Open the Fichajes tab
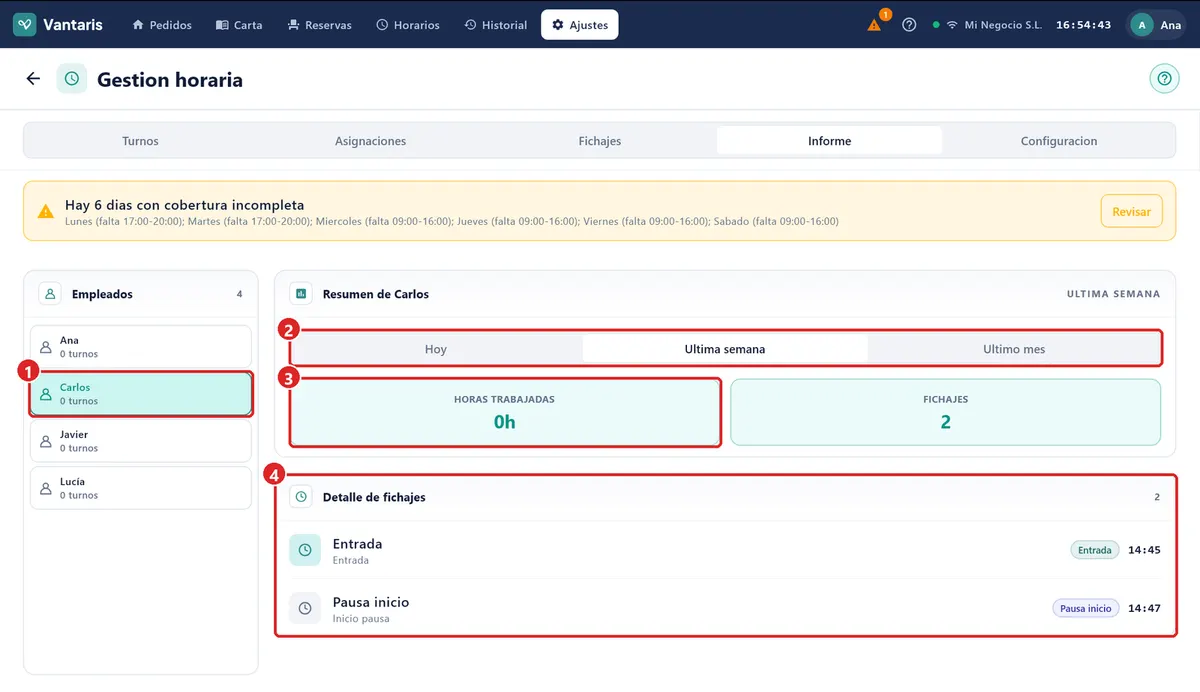Image resolution: width=1200 pixels, height=692 pixels. pyautogui.click(x=600, y=141)
